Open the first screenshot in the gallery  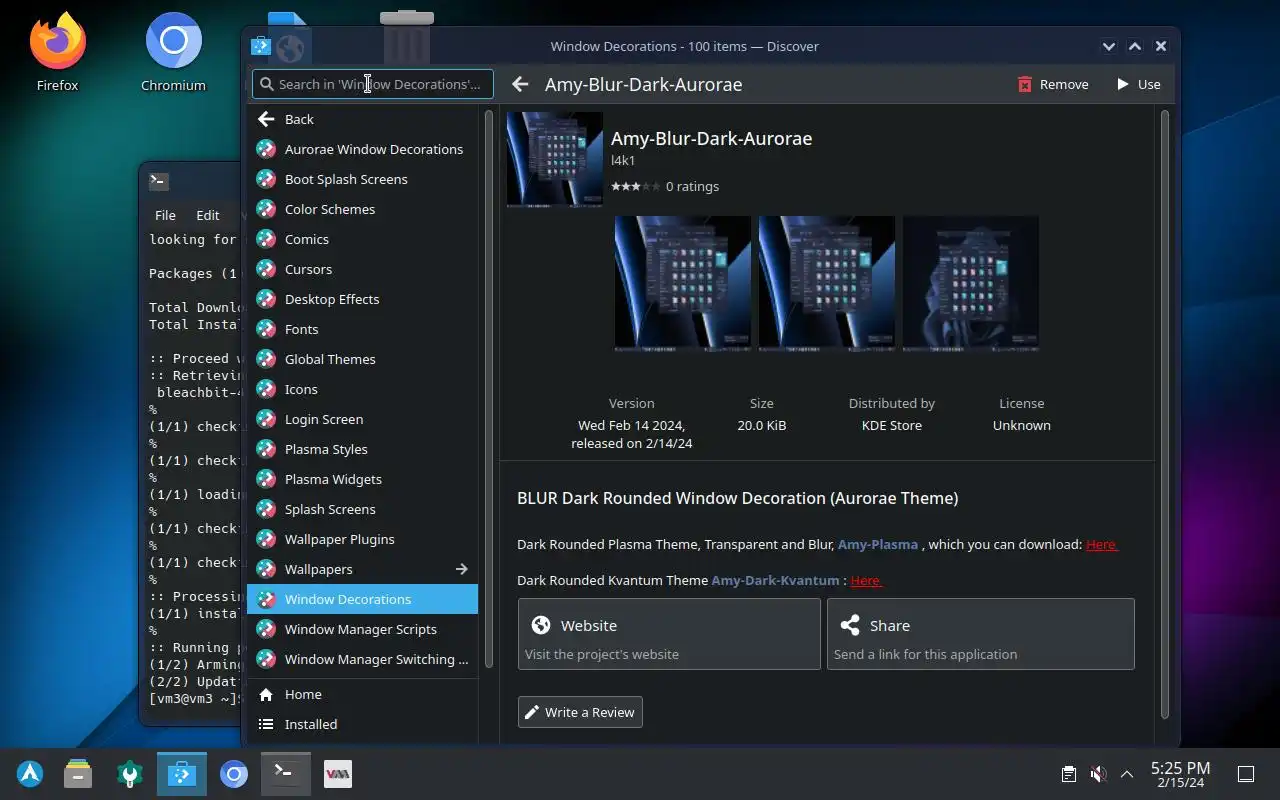pyautogui.click(x=682, y=284)
